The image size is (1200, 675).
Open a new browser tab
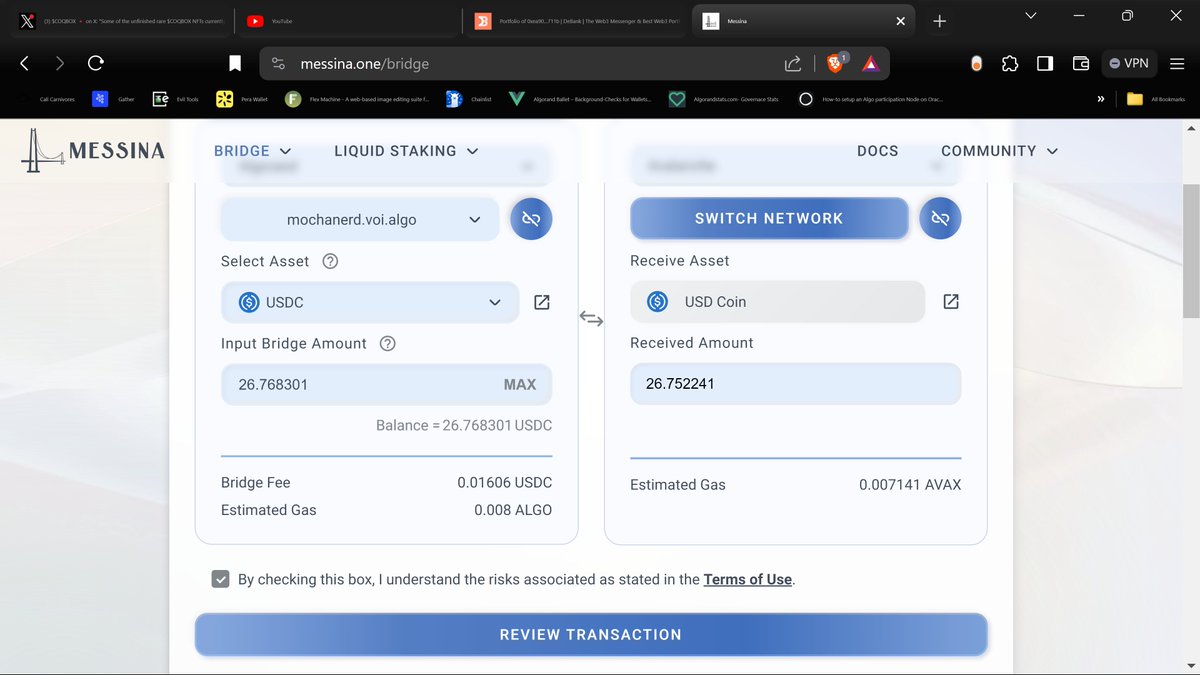tap(939, 21)
